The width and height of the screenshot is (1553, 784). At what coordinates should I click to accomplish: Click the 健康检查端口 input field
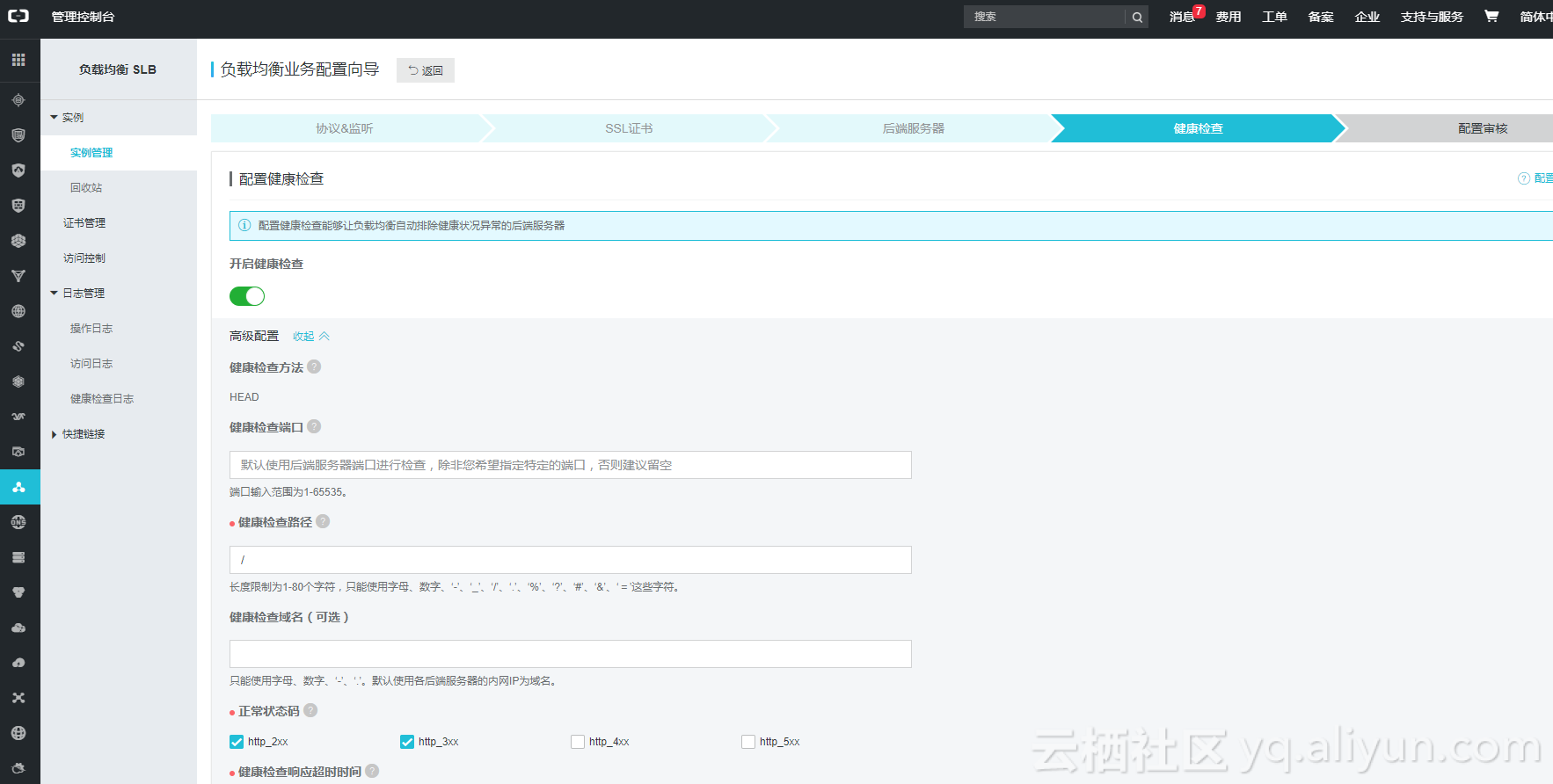coord(571,465)
